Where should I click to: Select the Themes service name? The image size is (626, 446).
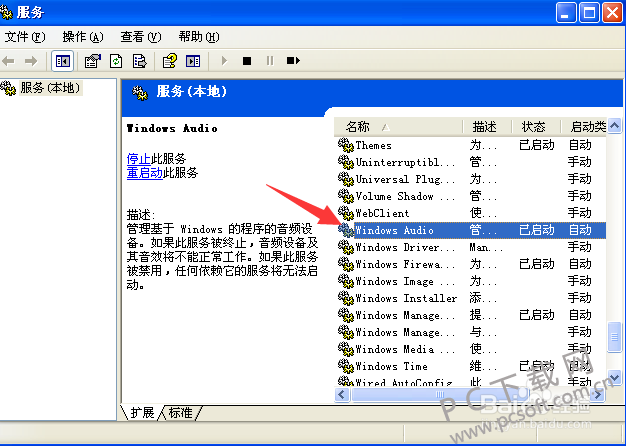pos(373,145)
